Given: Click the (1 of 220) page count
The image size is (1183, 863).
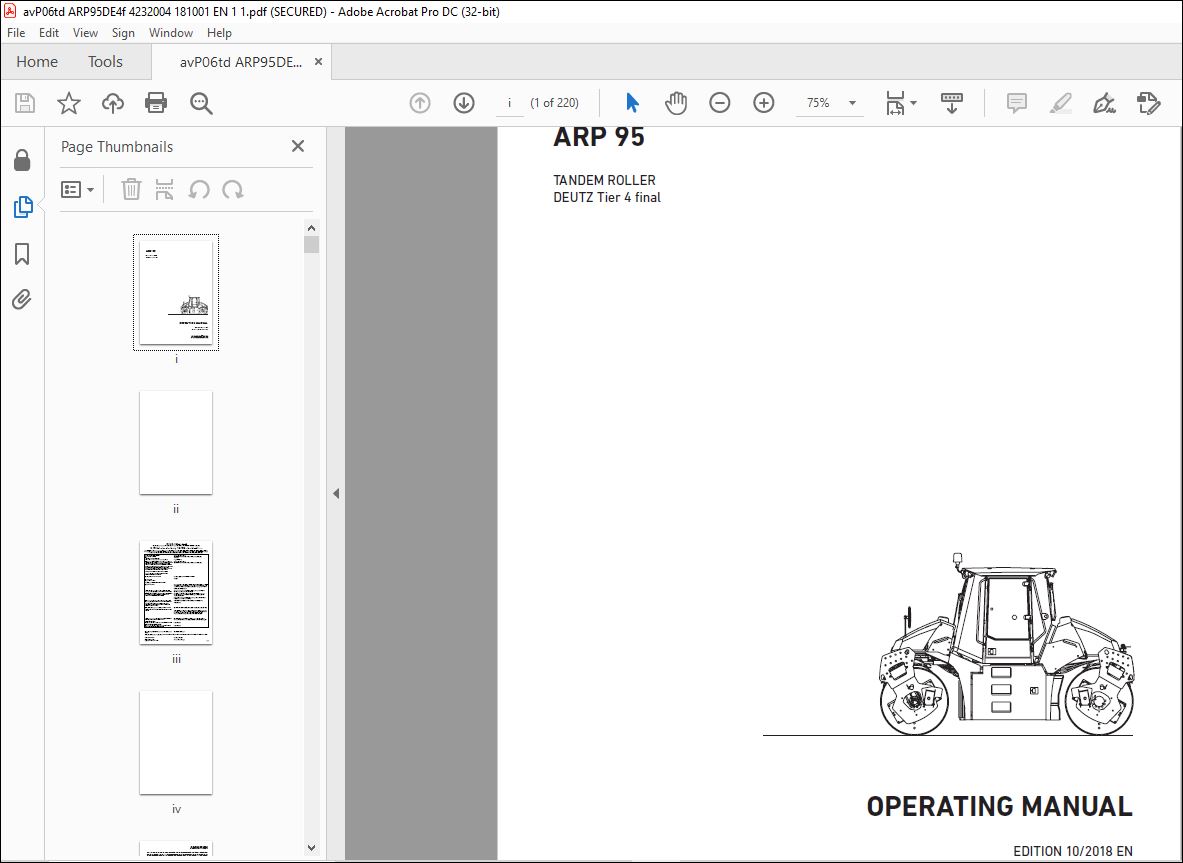Looking at the screenshot, I should pos(555,103).
